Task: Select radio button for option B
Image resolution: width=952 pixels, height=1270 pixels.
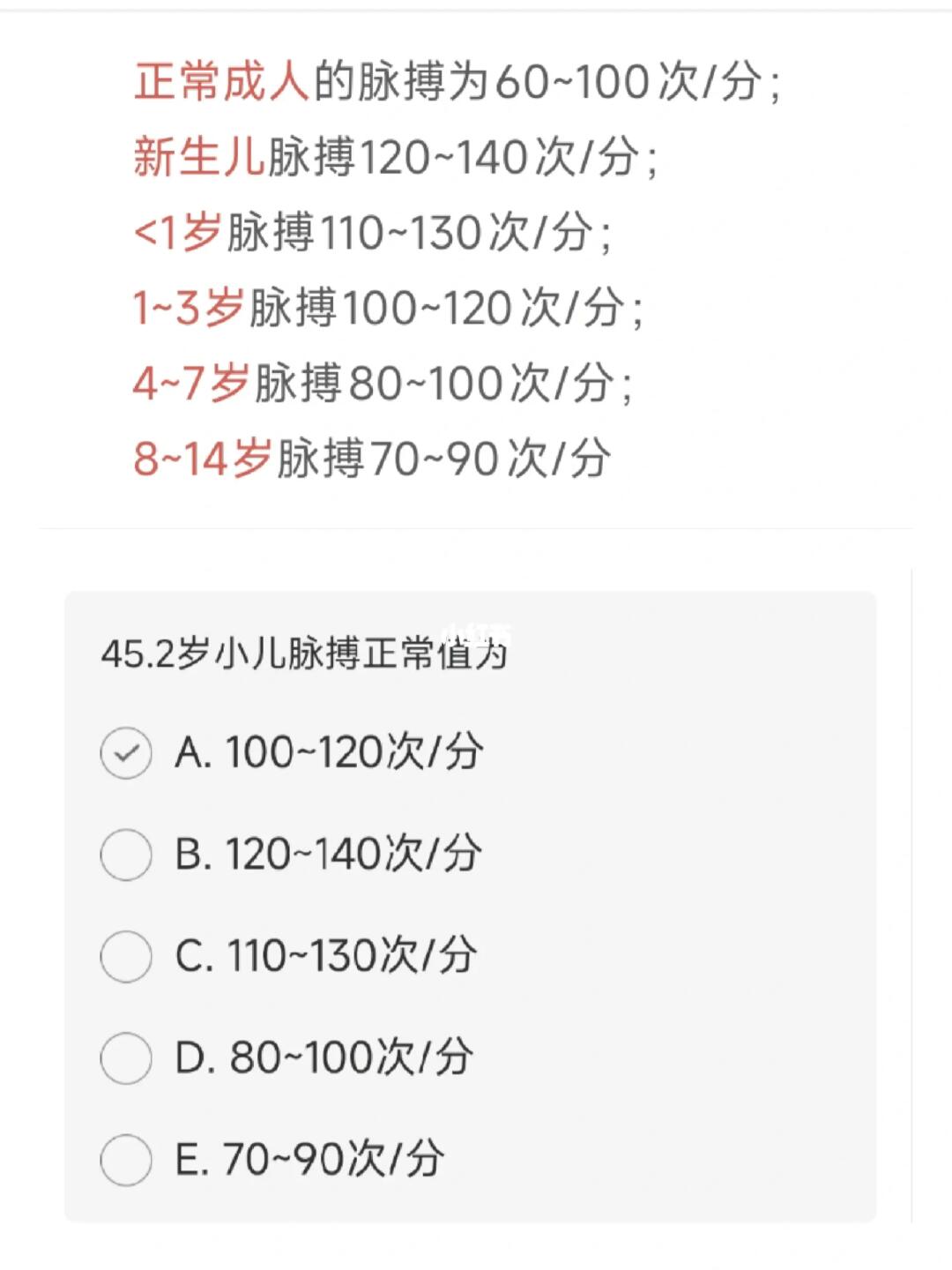Action: 126,855
